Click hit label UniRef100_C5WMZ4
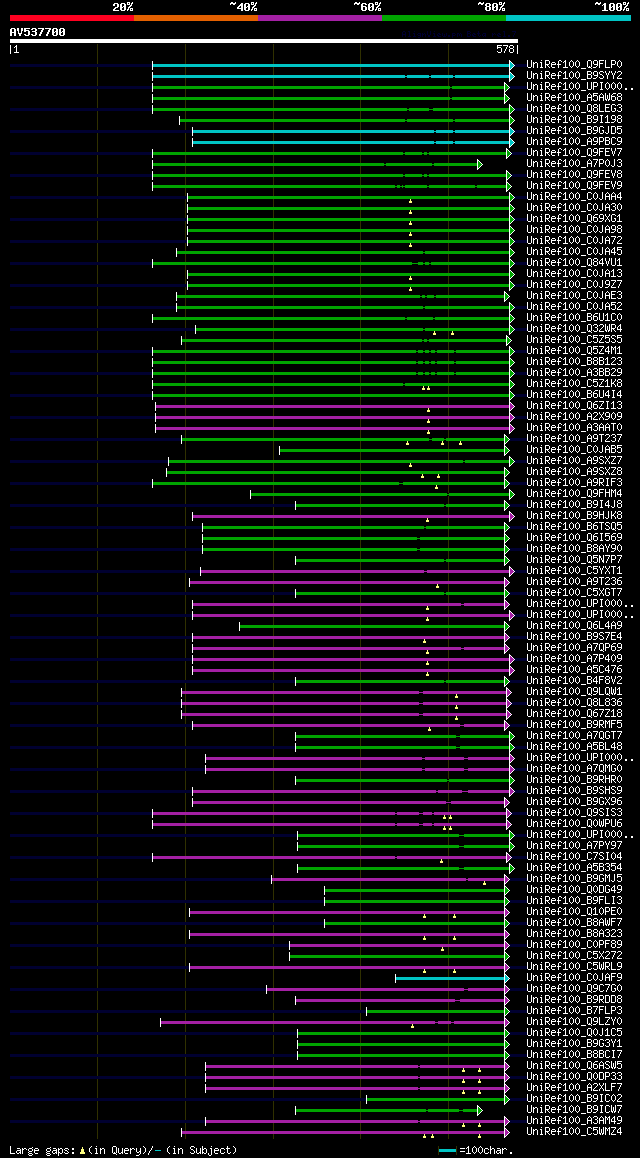This screenshot has width=640, height=1158. click(574, 1132)
